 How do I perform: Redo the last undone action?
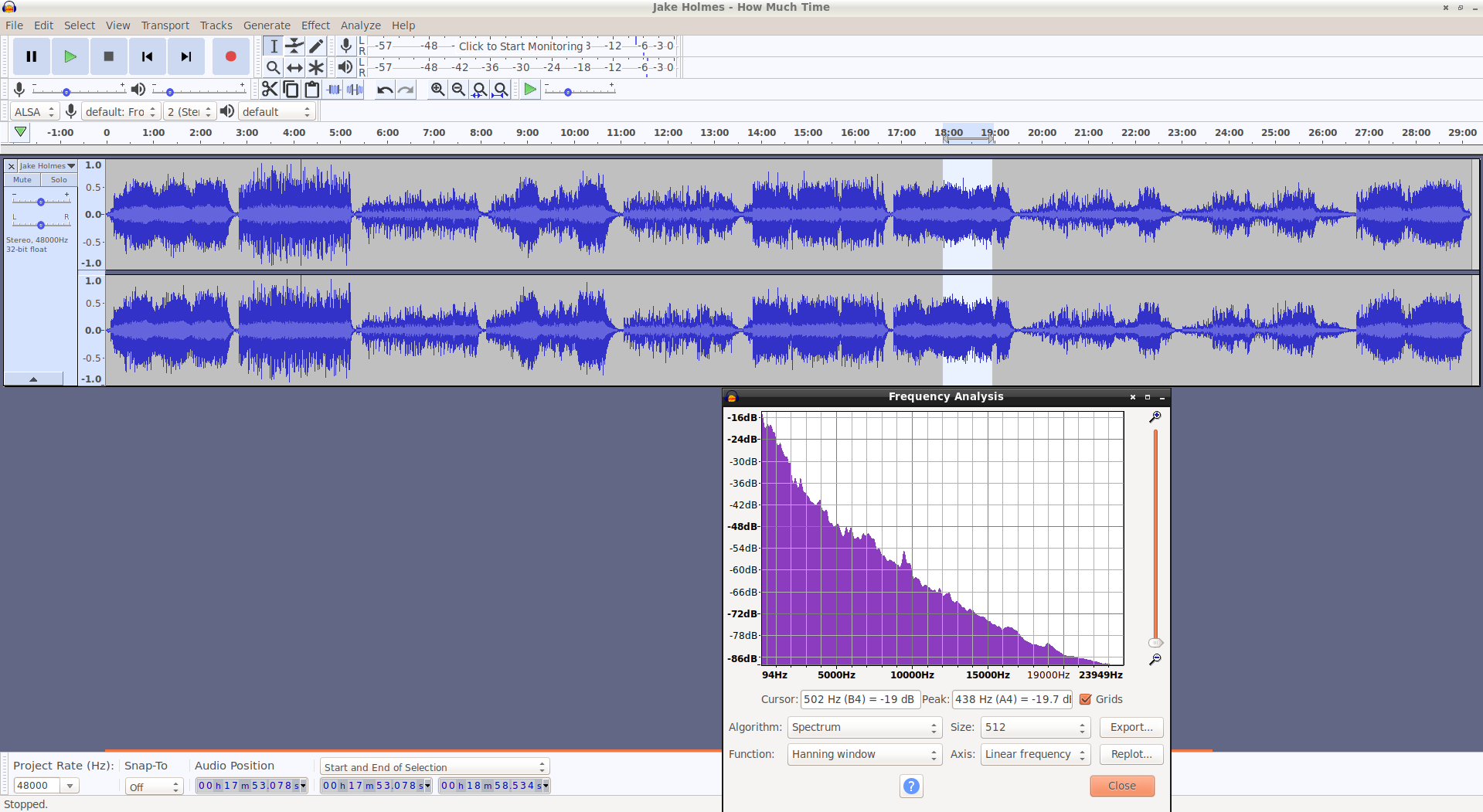tap(406, 90)
